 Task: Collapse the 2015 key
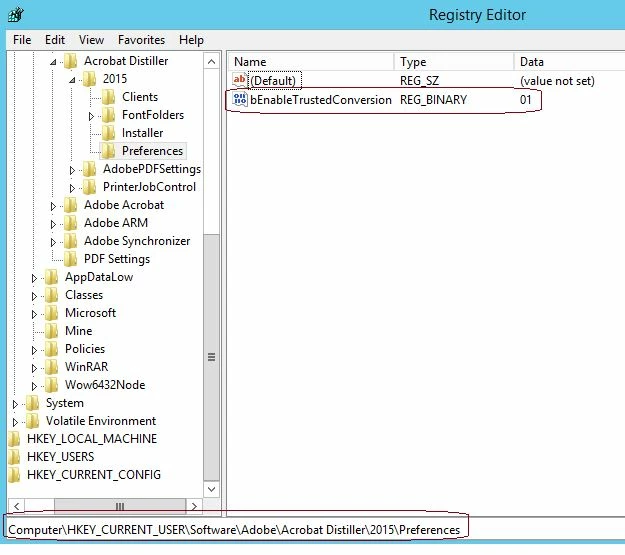click(72, 80)
